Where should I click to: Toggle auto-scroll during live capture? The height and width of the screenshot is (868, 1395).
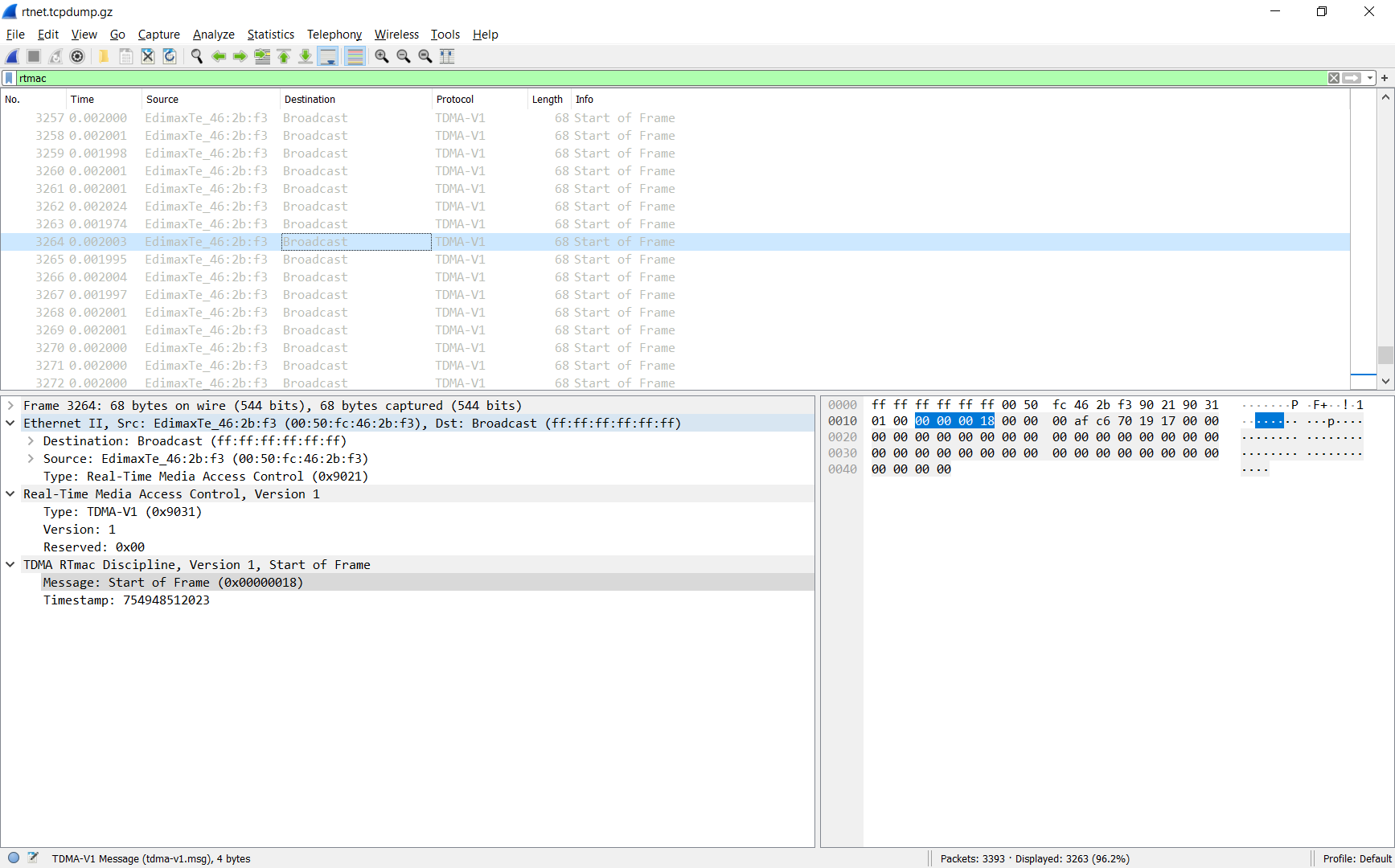[x=328, y=56]
